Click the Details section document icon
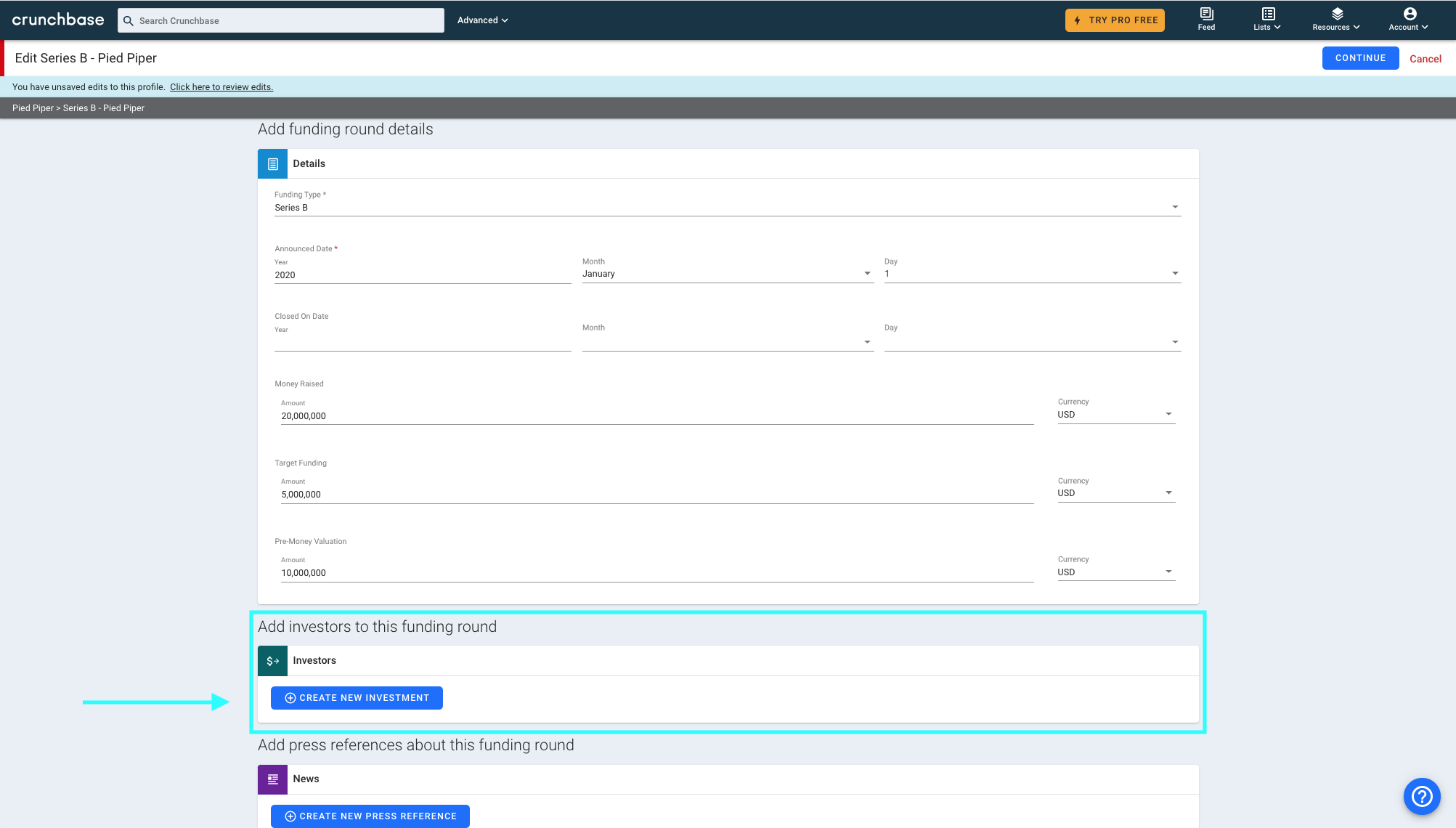Screen dimensions: 1456x828 tap(272, 163)
